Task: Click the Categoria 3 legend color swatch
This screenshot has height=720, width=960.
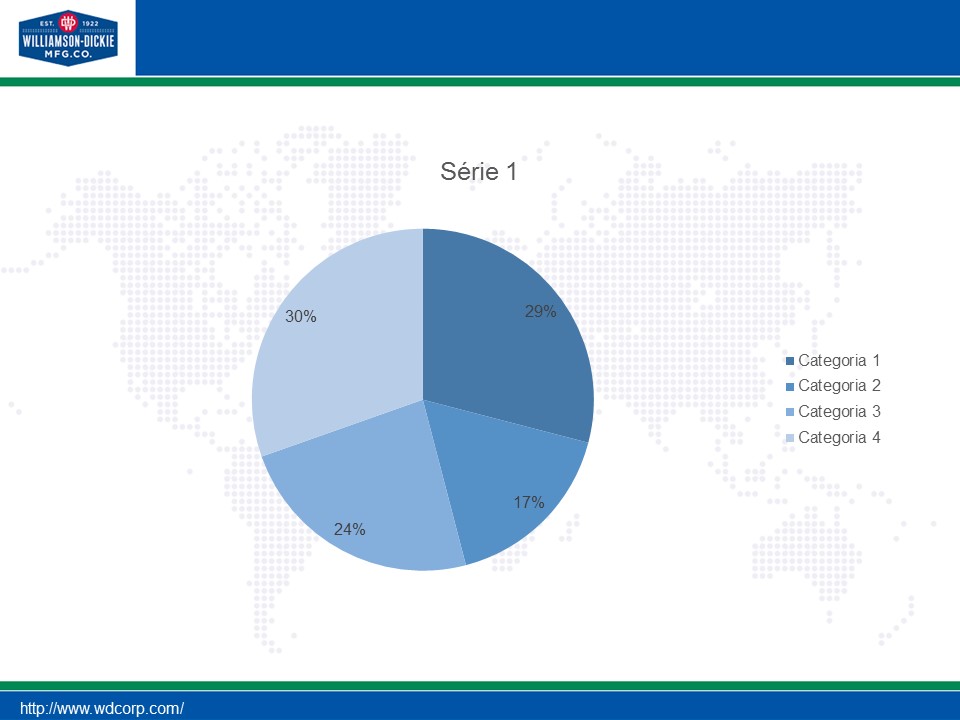Action: pyautogui.click(x=790, y=412)
